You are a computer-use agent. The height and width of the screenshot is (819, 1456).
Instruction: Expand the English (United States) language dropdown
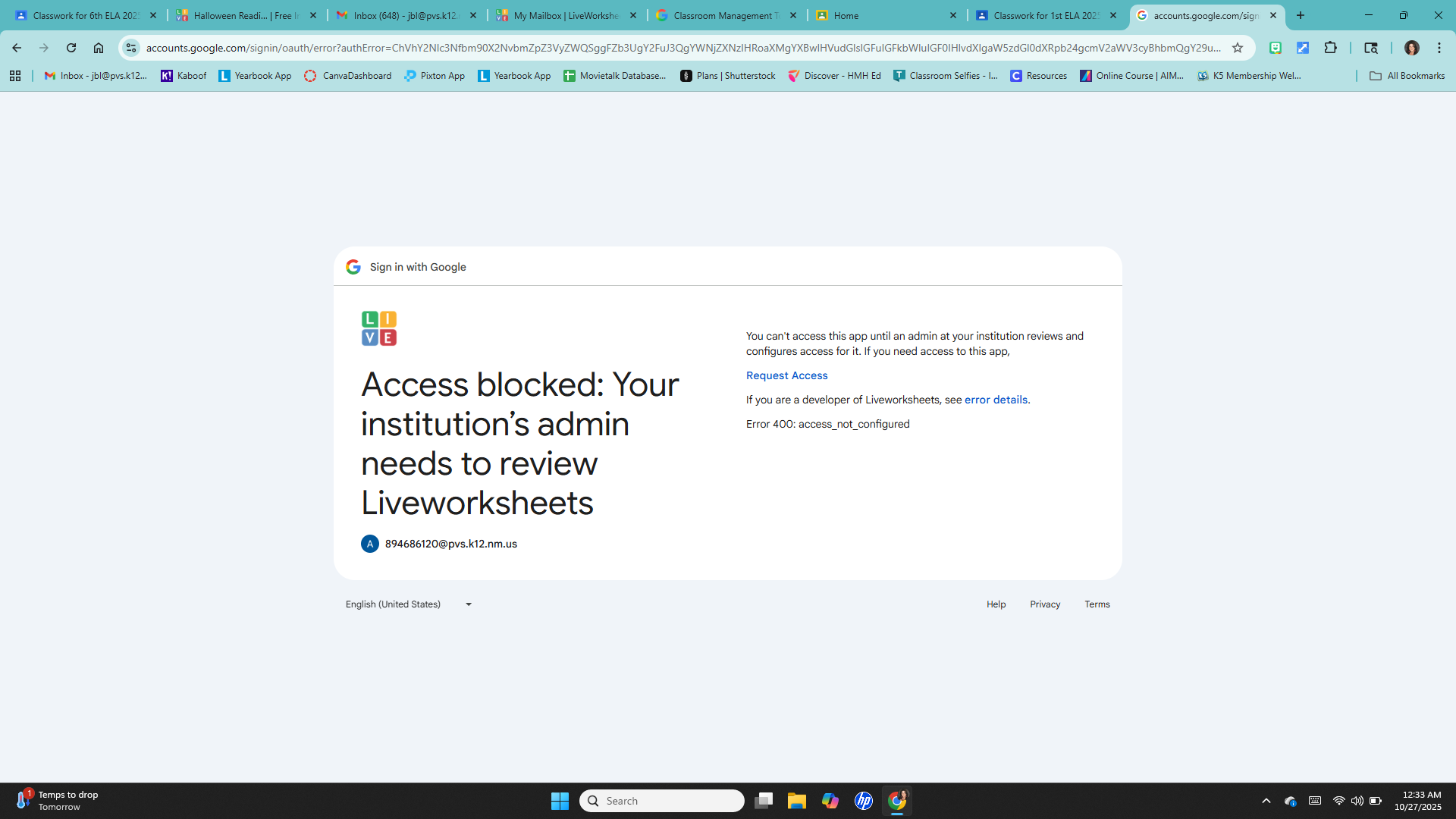coord(409,604)
